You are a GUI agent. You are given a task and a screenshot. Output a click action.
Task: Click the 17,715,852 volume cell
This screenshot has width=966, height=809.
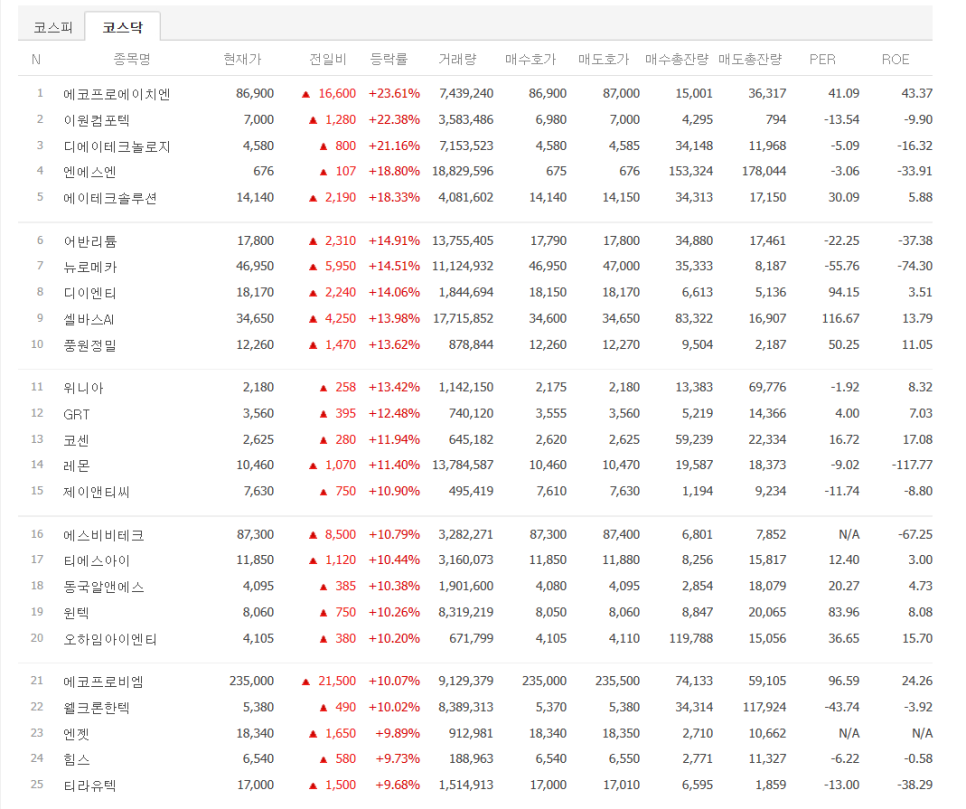point(463,319)
